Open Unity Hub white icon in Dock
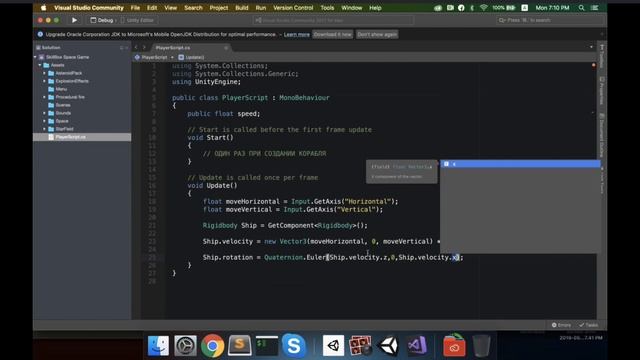The width and height of the screenshot is (640, 360). 333,346
